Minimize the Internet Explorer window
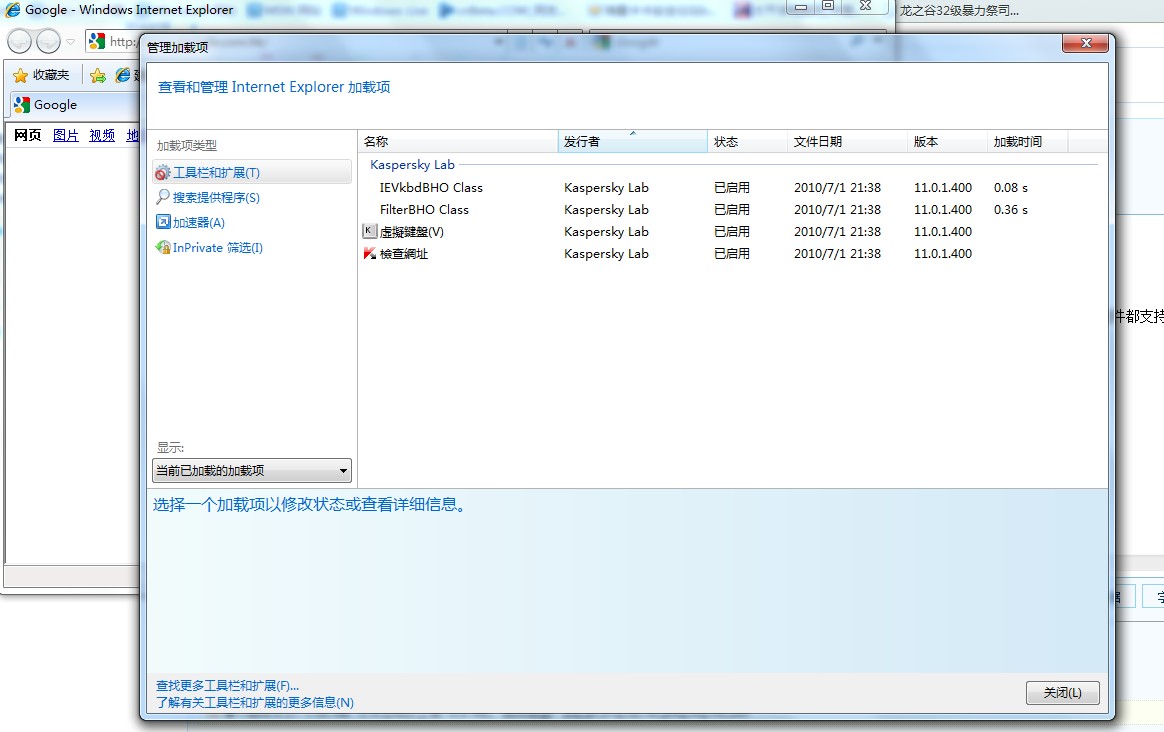Image resolution: width=1164 pixels, height=732 pixels. (x=801, y=7)
